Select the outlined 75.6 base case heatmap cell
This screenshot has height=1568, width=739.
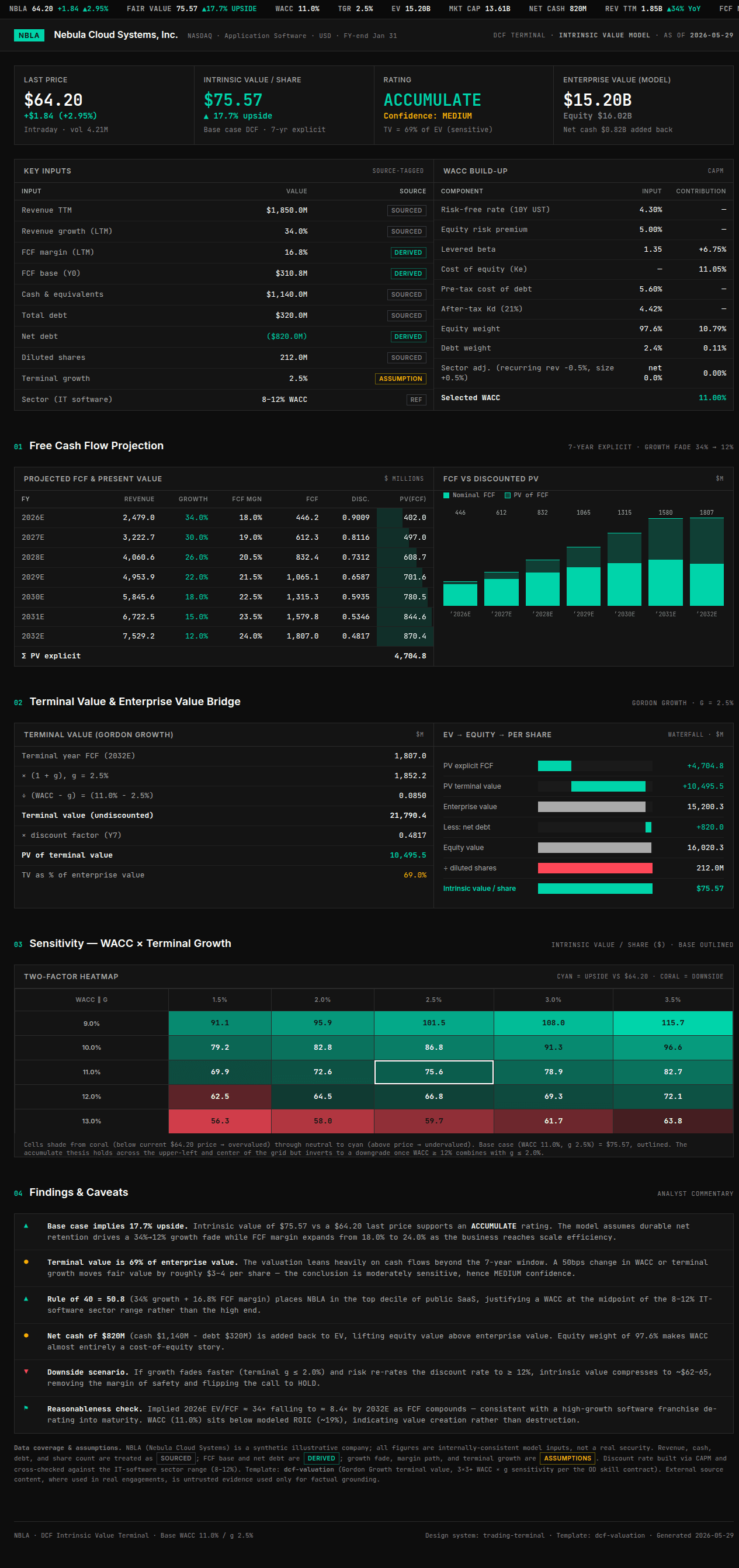[x=433, y=1071]
